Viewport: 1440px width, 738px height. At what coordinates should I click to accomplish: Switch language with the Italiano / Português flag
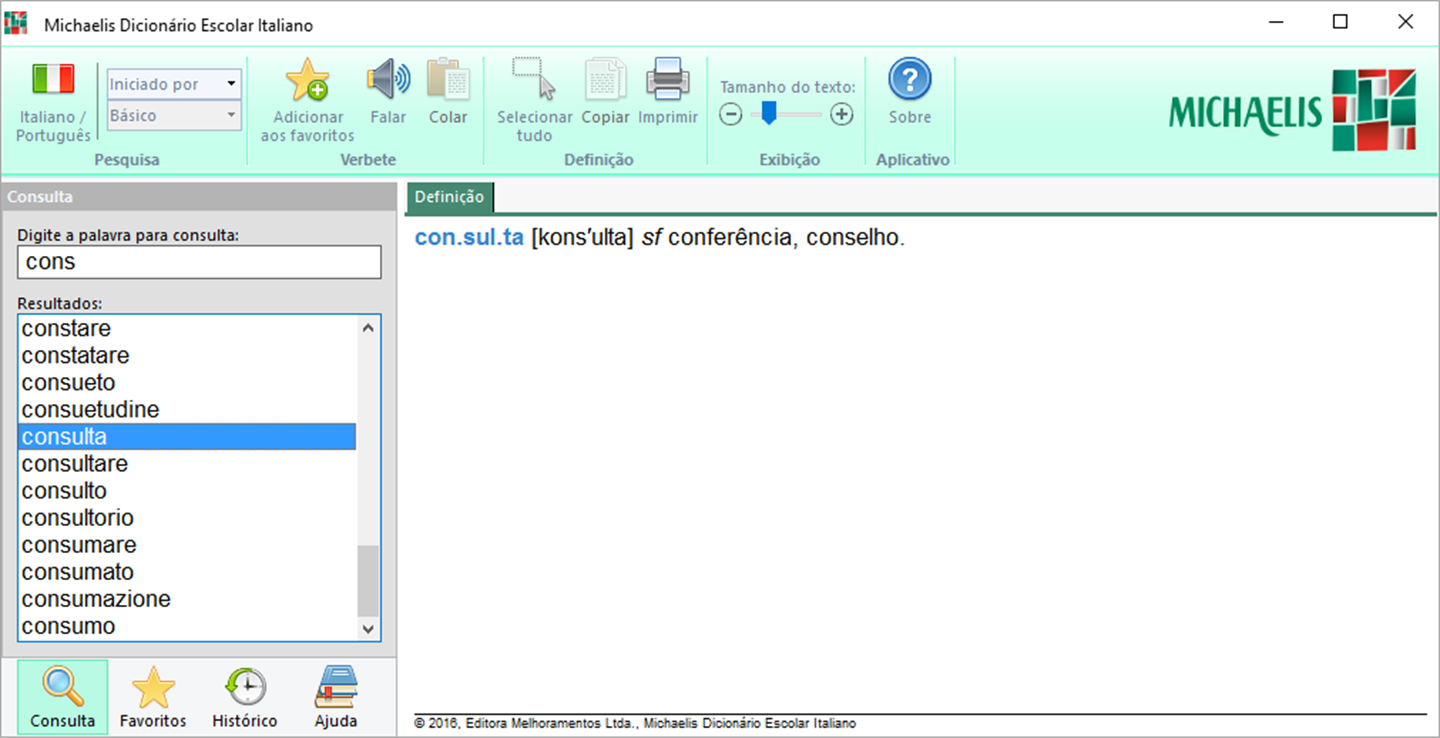(54, 103)
